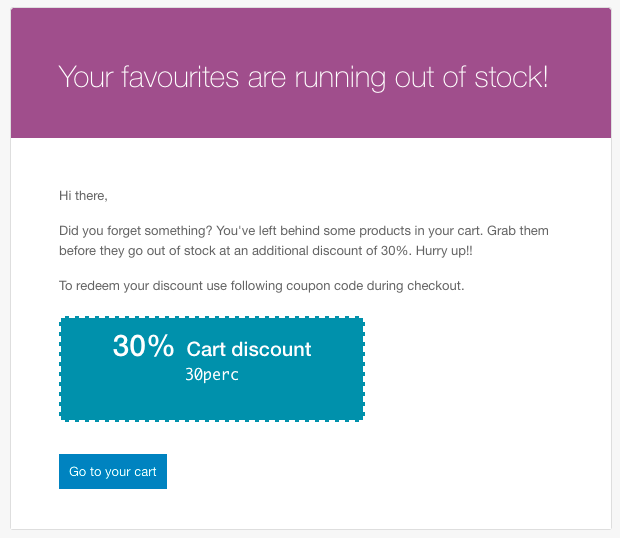Click the Grab them text in body

518,231
